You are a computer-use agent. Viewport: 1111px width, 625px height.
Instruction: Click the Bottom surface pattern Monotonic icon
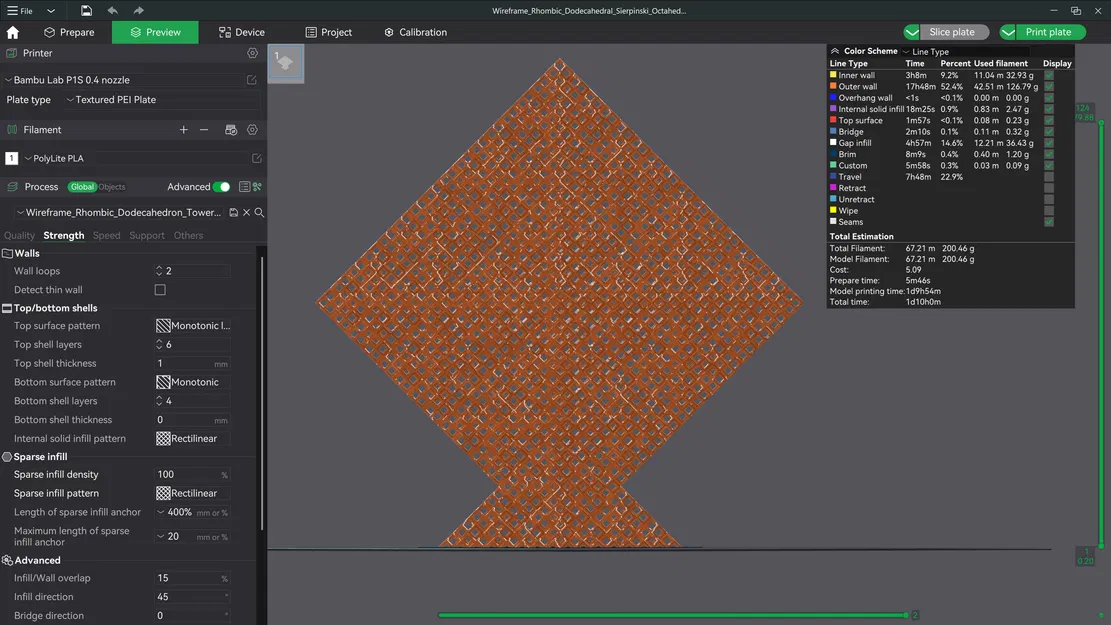tap(163, 382)
